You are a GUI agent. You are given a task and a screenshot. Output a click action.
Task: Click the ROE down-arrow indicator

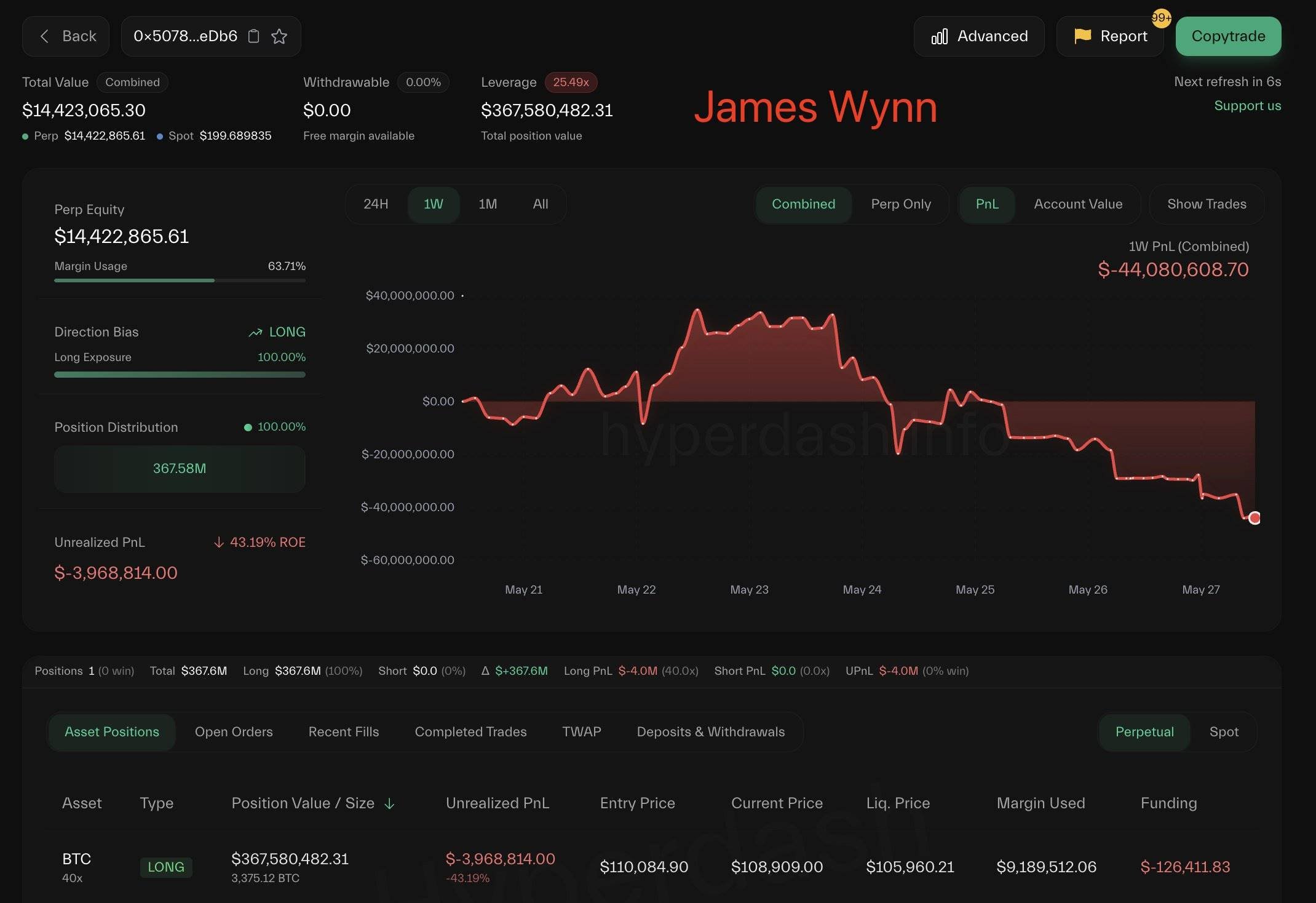[220, 543]
